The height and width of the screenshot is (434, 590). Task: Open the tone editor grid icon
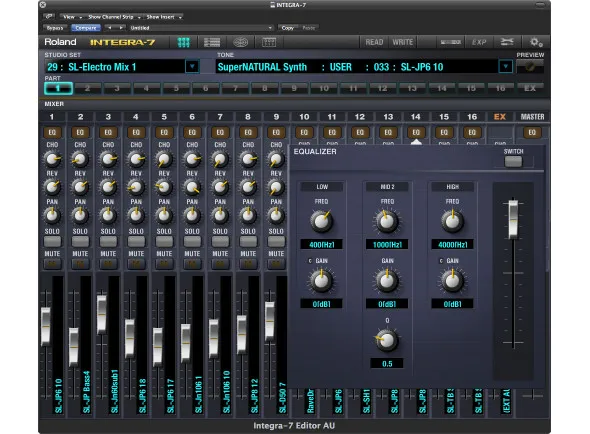pyautogui.click(x=269, y=42)
